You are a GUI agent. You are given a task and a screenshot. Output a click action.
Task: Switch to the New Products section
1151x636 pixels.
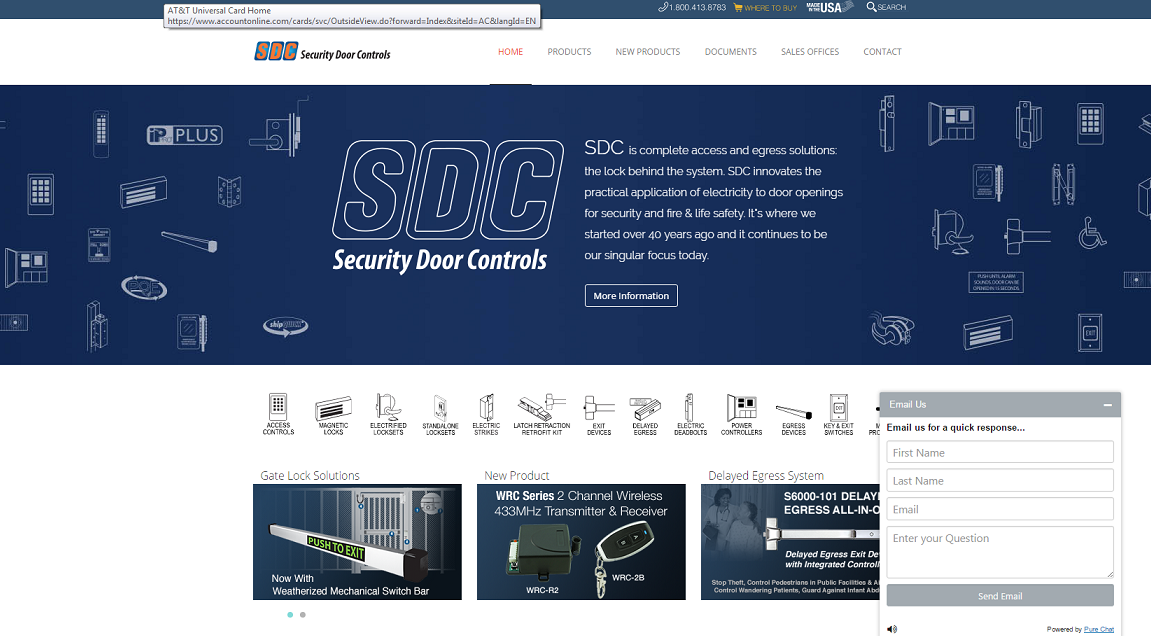pos(647,51)
